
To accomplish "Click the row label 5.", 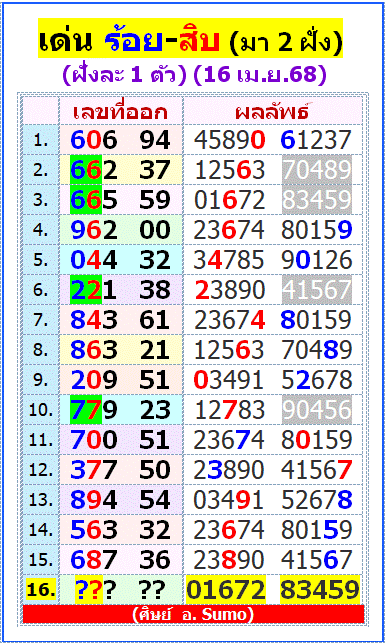I will 41,260.
